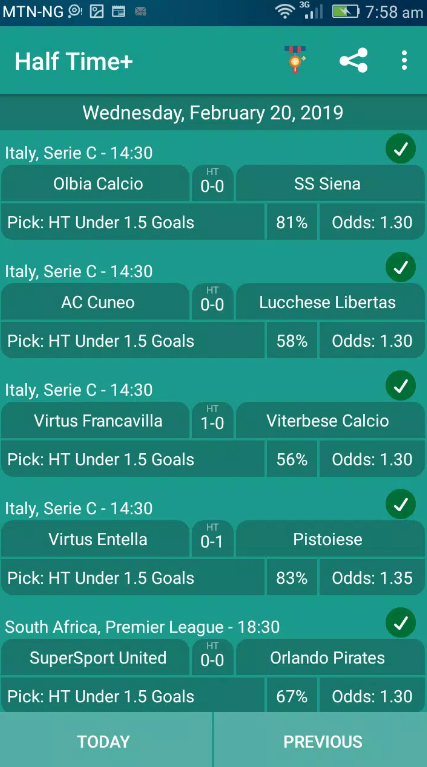This screenshot has width=427, height=767.
Task: Tap the date header Wednesday, February 20, 2019
Action: point(213,113)
